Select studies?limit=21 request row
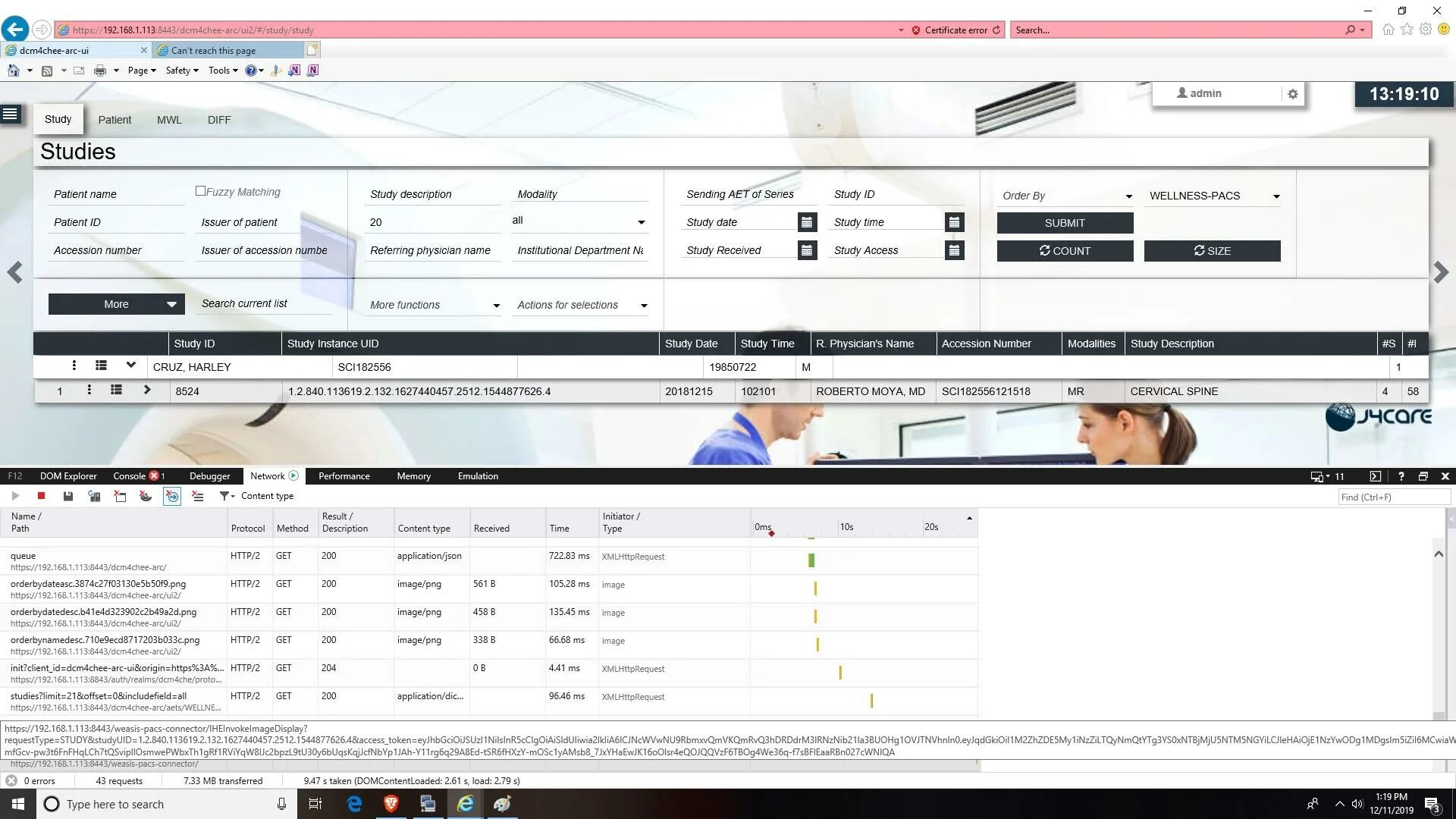Viewport: 1456px width, 819px height. [x=489, y=701]
